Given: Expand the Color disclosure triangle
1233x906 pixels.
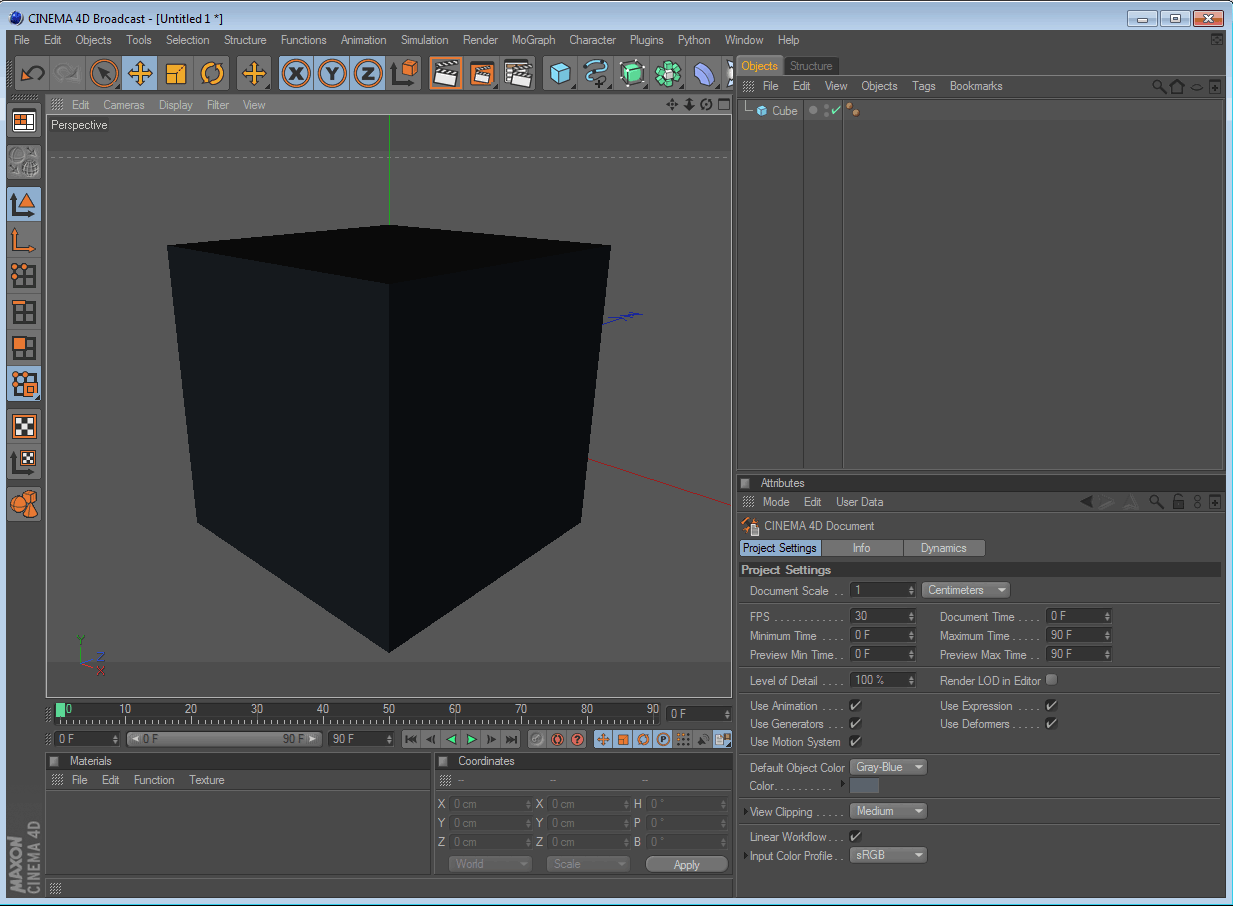Looking at the screenshot, I should (843, 785).
